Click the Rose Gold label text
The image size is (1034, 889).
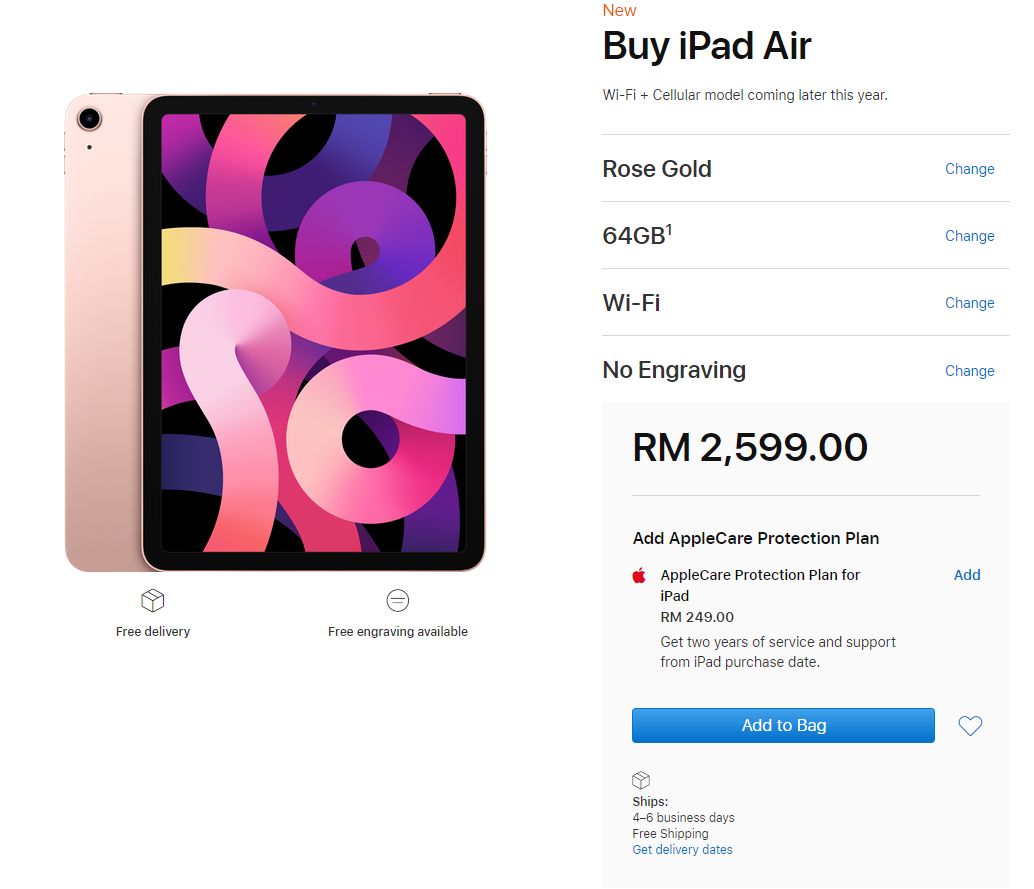[x=657, y=169]
